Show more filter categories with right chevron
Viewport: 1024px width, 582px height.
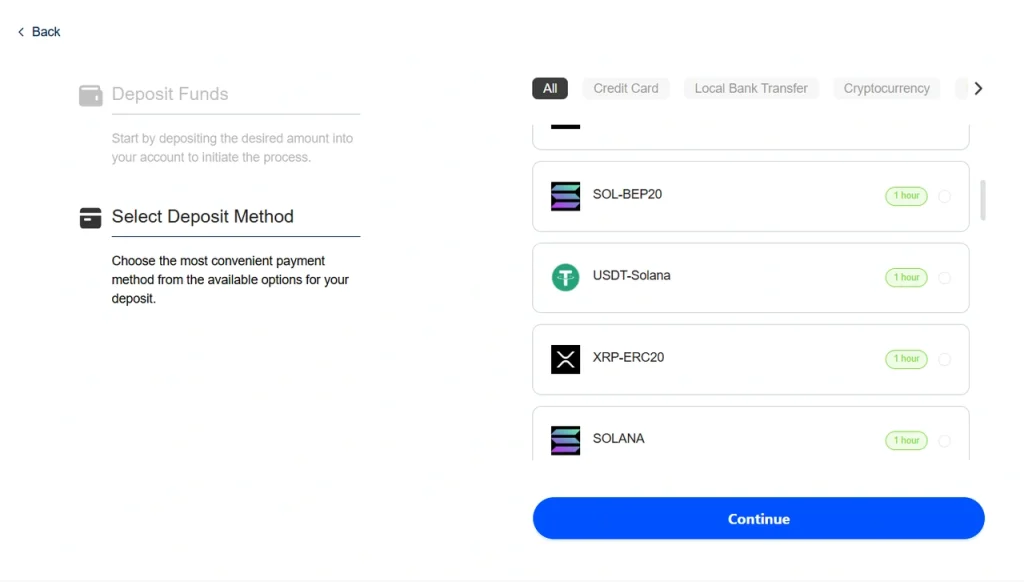[978, 88]
